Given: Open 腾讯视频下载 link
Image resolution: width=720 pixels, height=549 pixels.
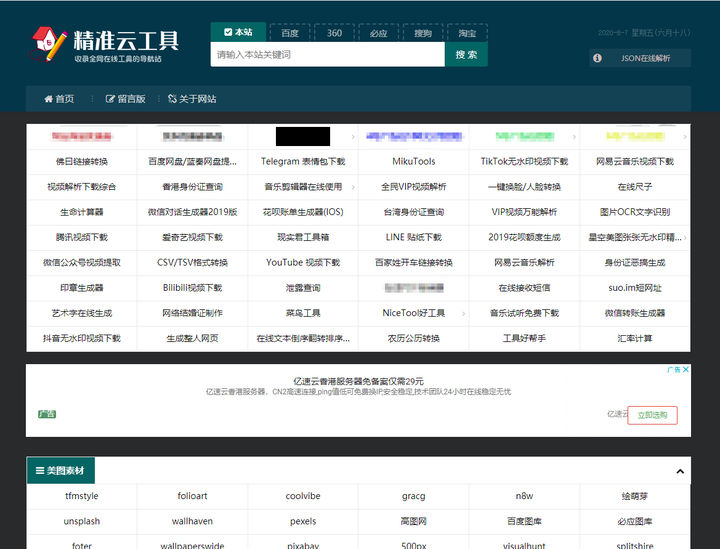Looking at the screenshot, I should (x=82, y=237).
